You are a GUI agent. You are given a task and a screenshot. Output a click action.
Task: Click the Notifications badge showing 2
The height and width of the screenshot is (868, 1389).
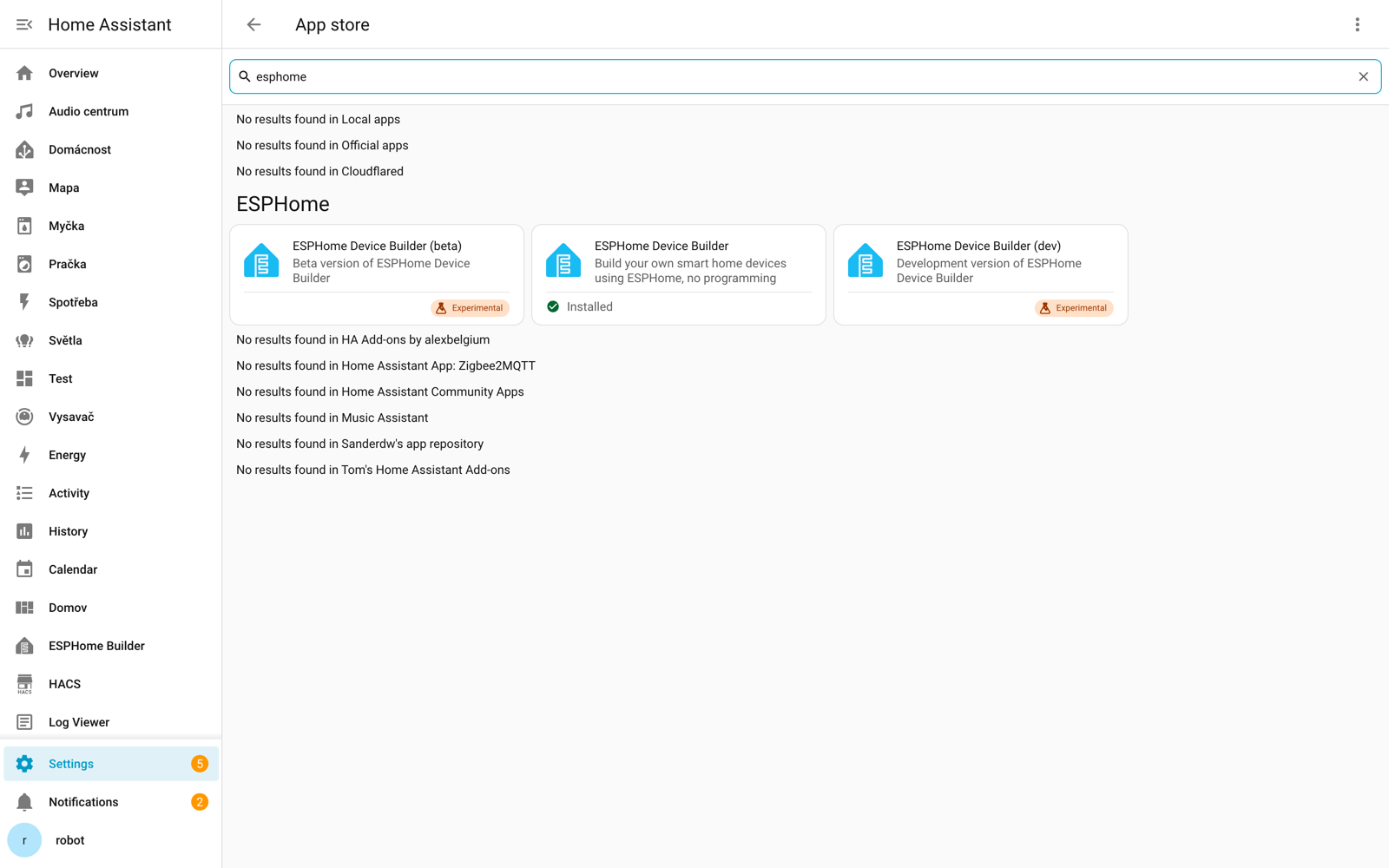pos(200,802)
